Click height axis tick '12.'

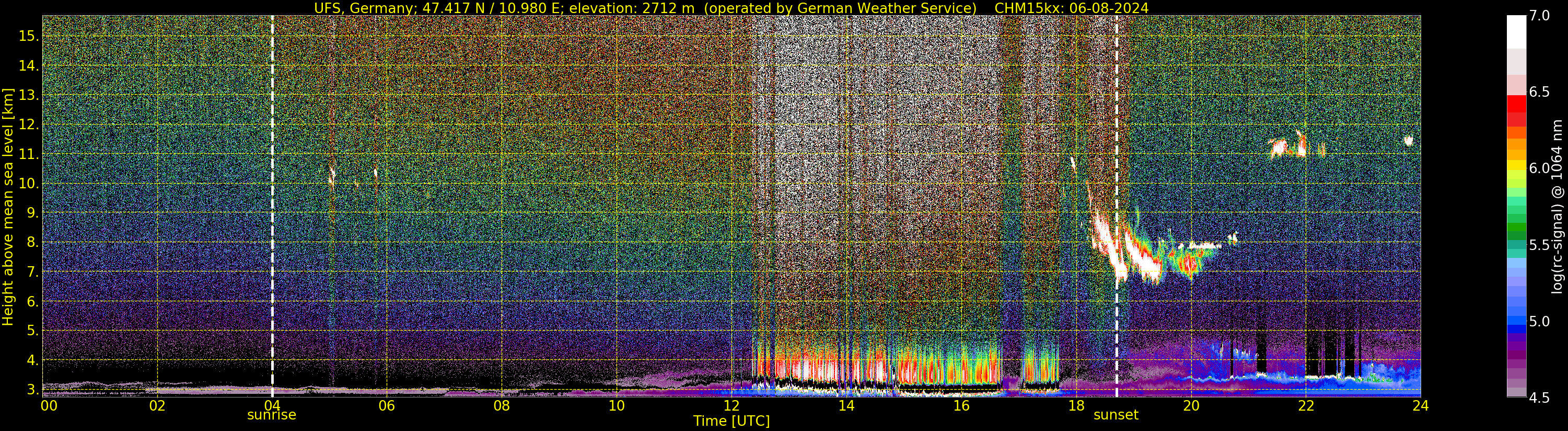click(x=29, y=124)
